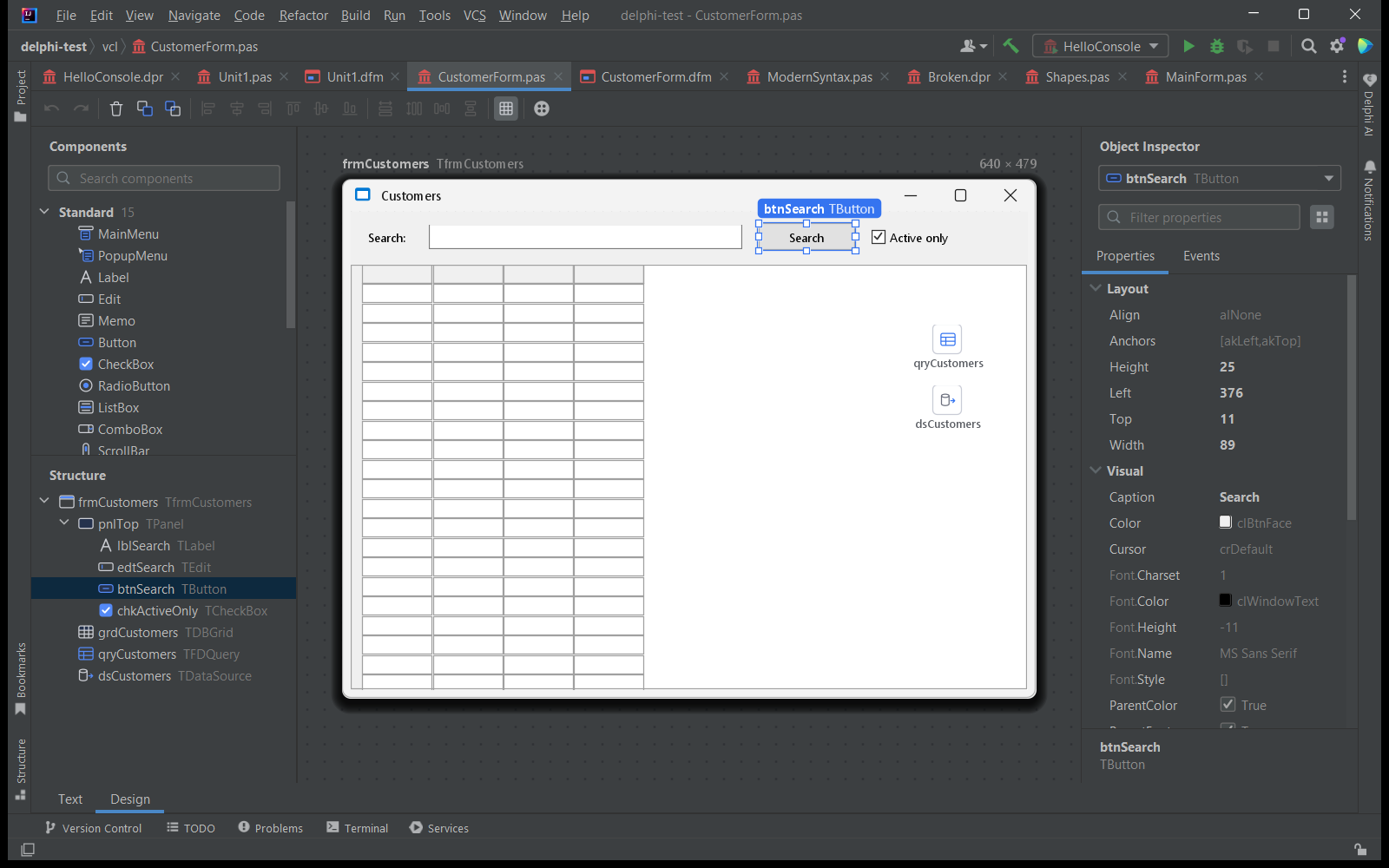The width and height of the screenshot is (1389, 868).
Task: Click the Filter properties input field
Action: [x=1199, y=217]
